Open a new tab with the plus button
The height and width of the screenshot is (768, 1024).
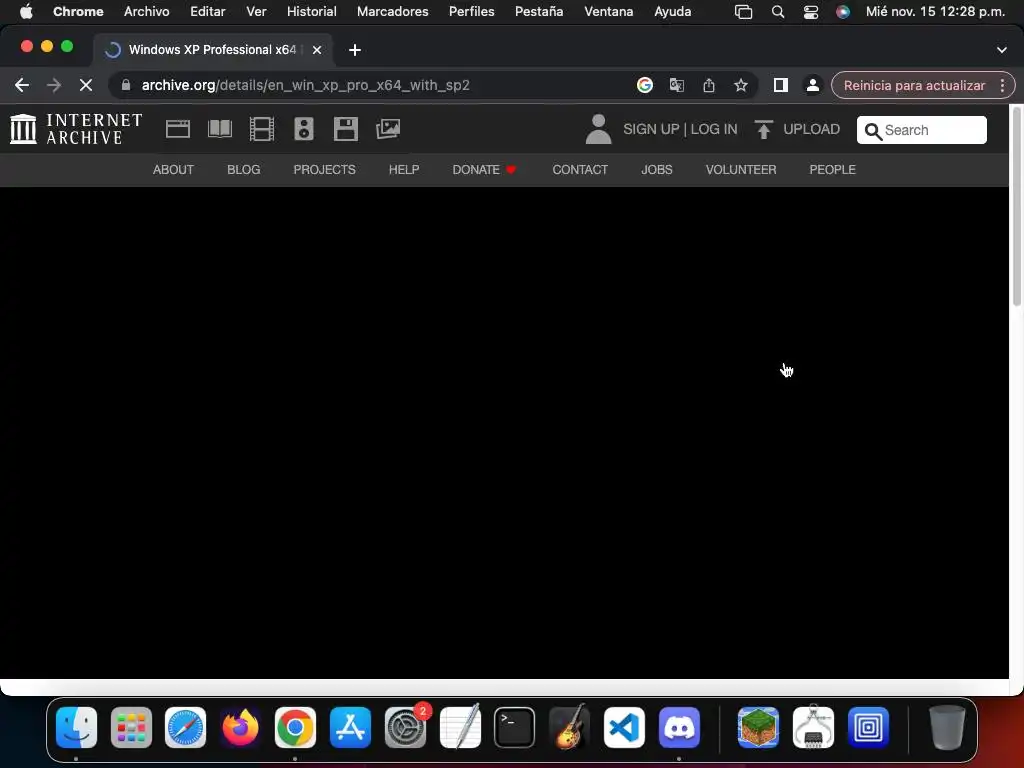[355, 50]
